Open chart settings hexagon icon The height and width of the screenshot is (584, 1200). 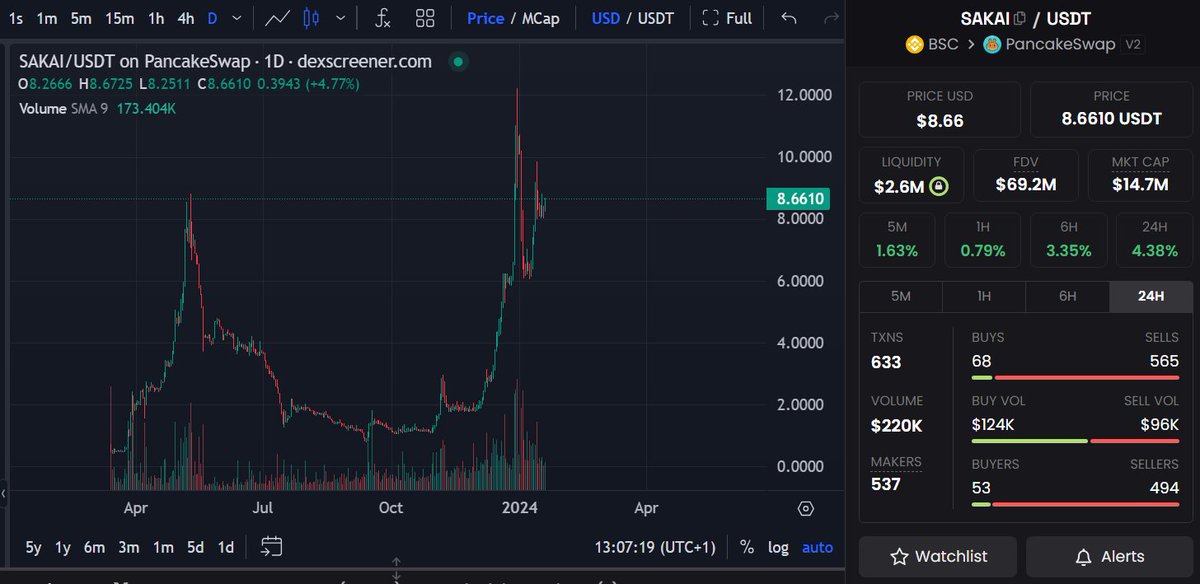806,508
